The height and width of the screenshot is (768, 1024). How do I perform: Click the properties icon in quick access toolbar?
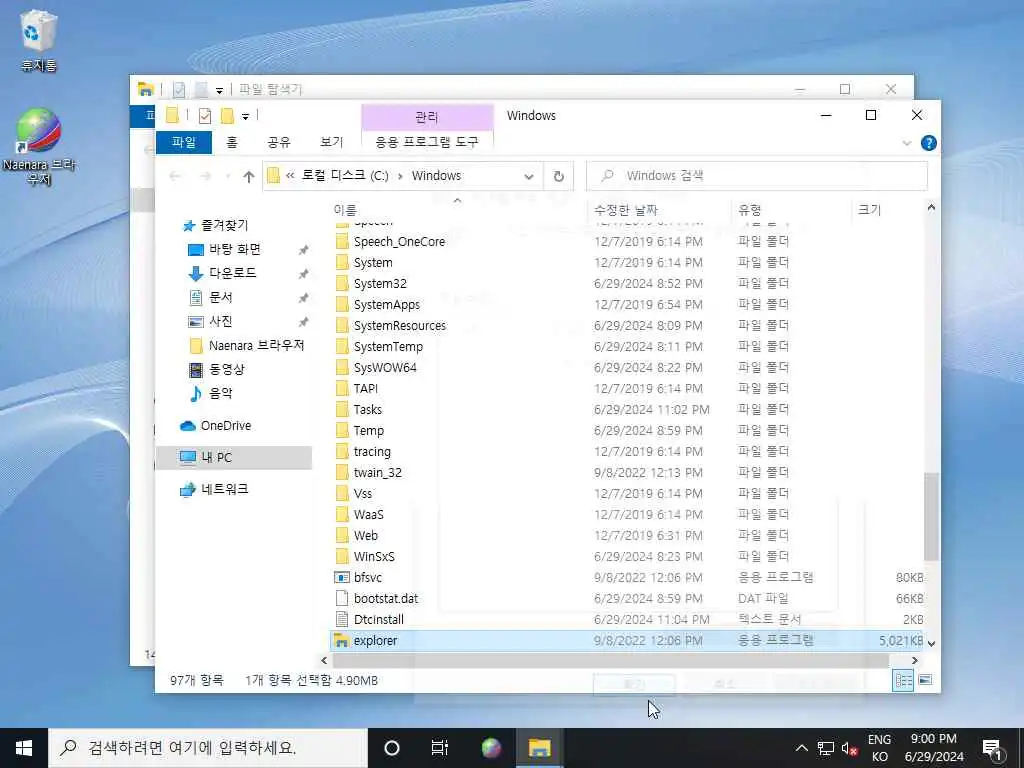pyautogui.click(x=205, y=116)
